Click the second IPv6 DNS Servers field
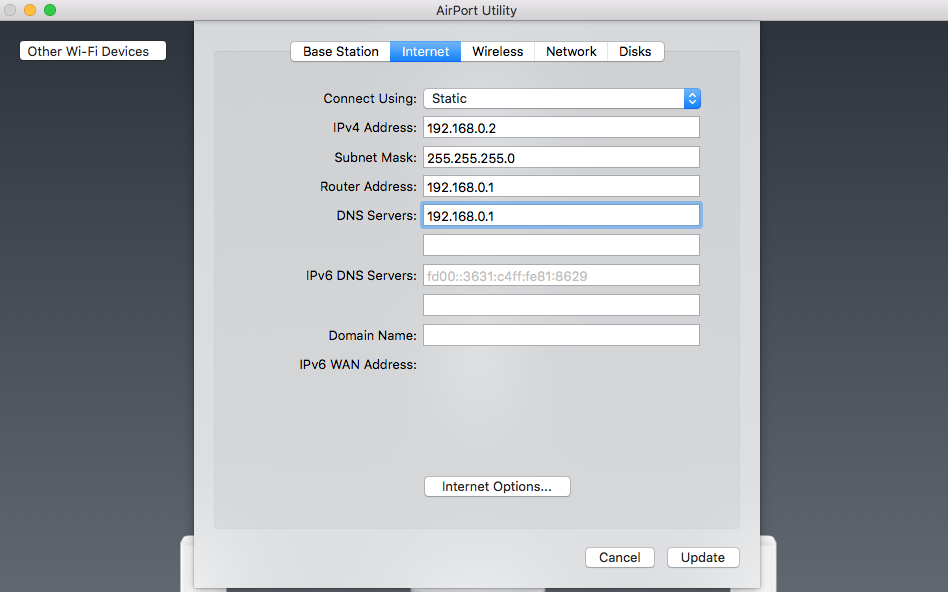 561,305
